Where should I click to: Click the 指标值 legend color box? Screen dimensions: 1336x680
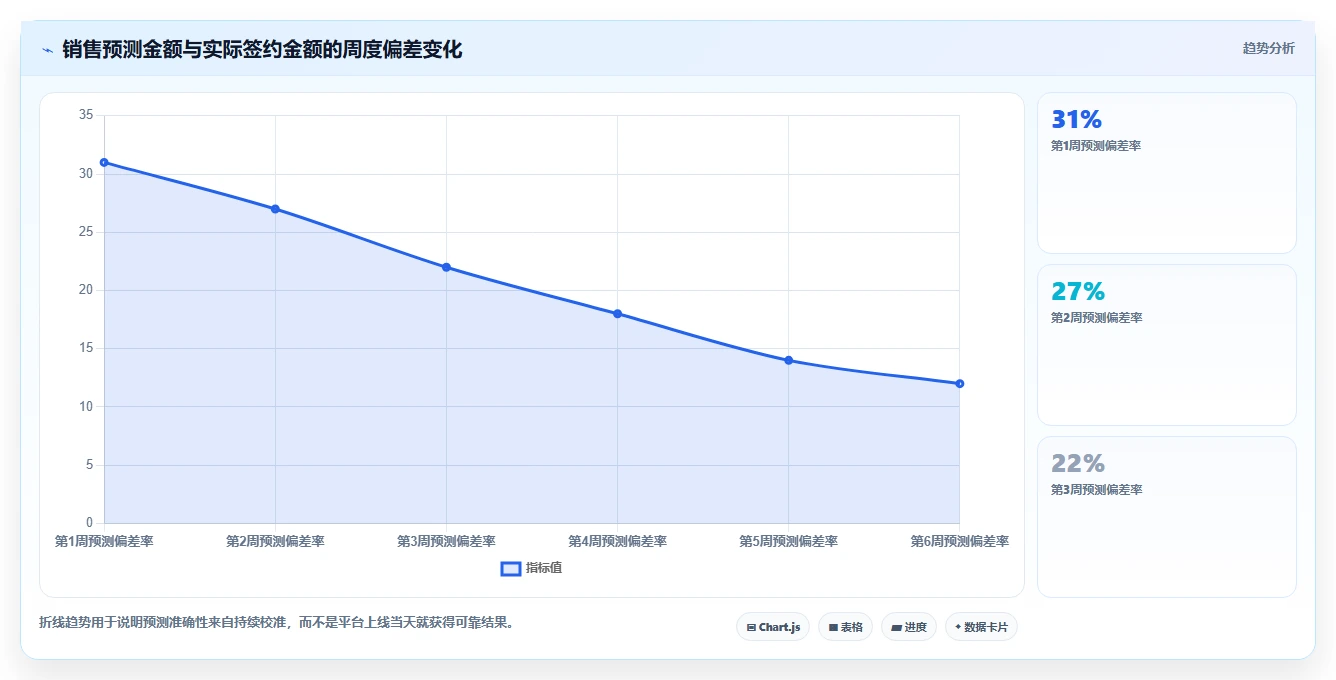point(510,568)
